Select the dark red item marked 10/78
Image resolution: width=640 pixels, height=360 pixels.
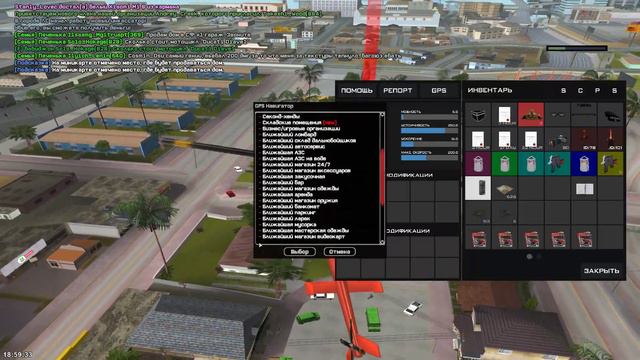[584, 139]
